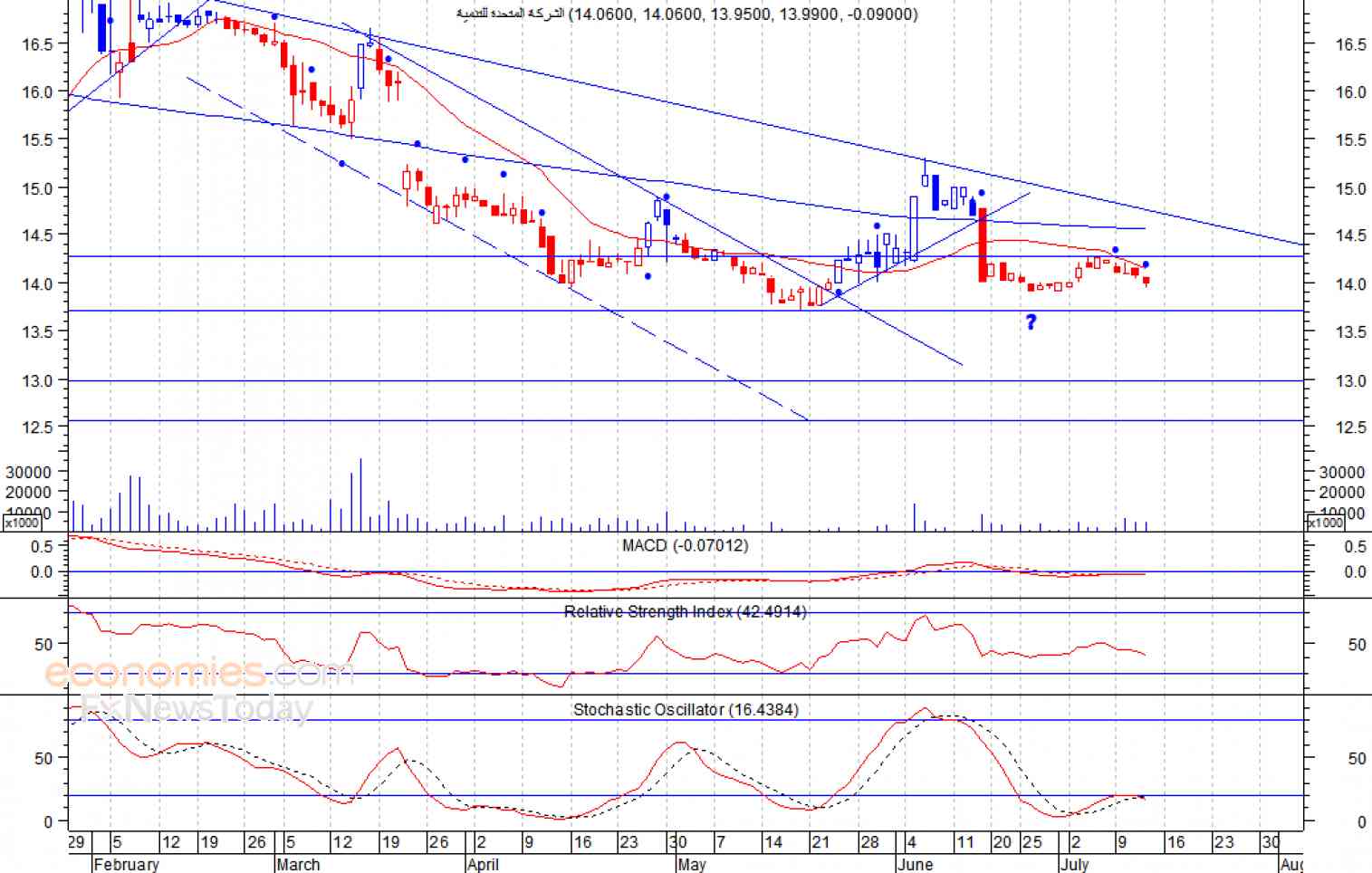Screen dimensions: 1372x873
Task: Click the 16.5 price label on left axis
Action: [37, 43]
